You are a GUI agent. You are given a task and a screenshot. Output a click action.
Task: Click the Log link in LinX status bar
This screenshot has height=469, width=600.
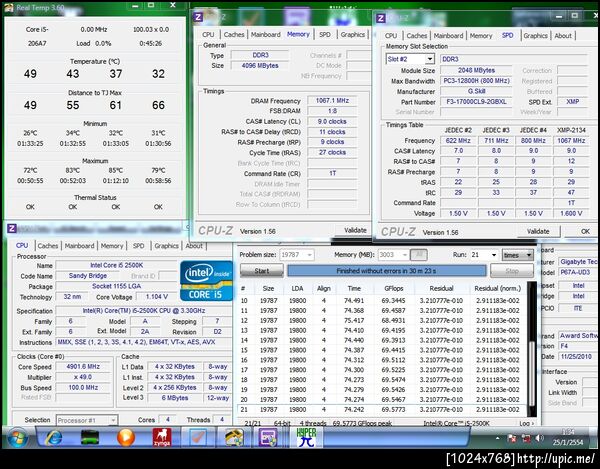[x=526, y=423]
